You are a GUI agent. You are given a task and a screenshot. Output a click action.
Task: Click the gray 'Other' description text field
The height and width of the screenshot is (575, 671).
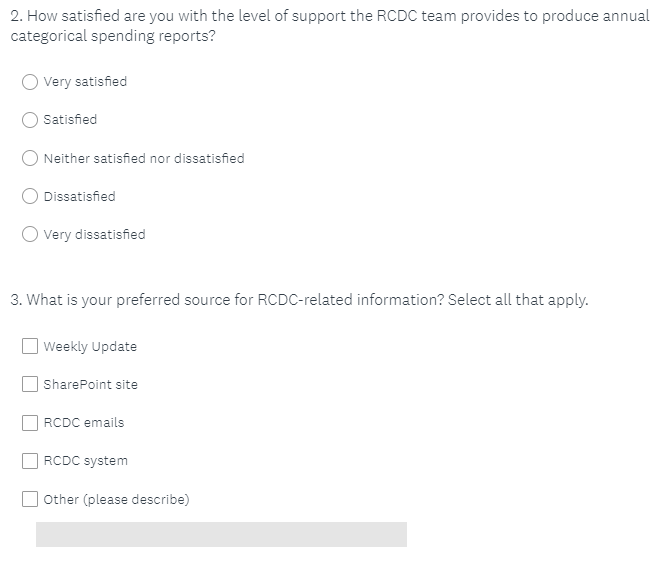221,534
